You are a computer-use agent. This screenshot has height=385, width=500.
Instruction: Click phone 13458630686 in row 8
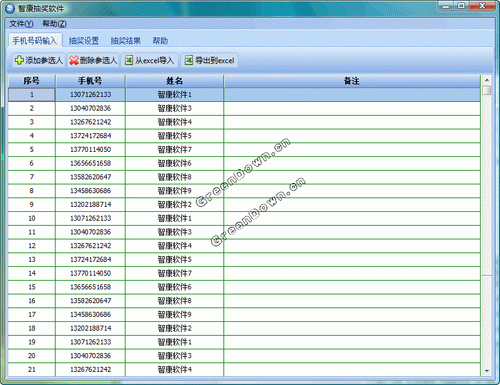(x=90, y=191)
